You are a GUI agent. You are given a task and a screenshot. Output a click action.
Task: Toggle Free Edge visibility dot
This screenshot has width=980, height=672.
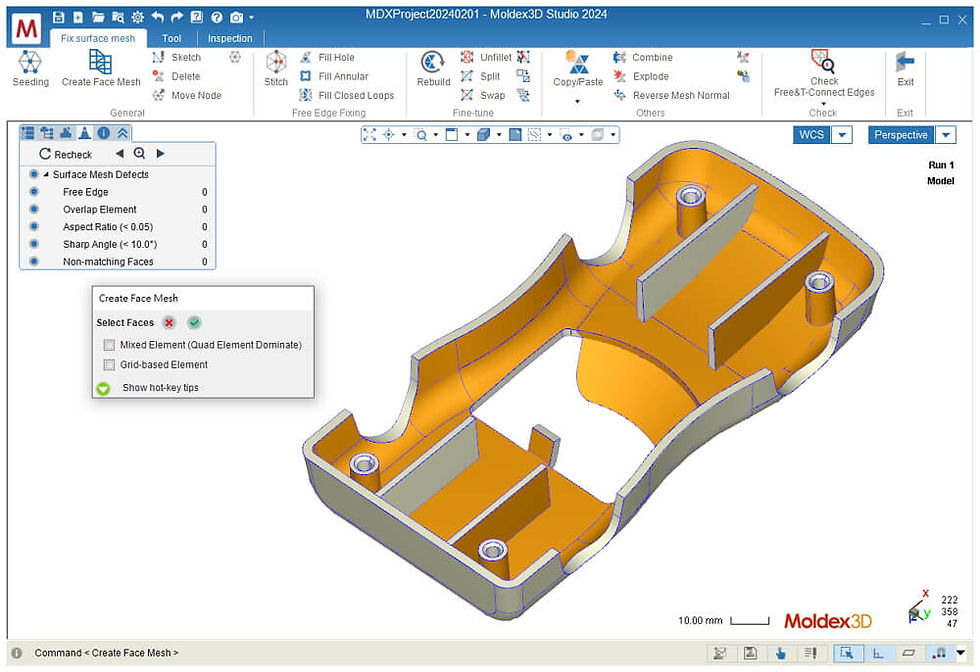(x=34, y=192)
